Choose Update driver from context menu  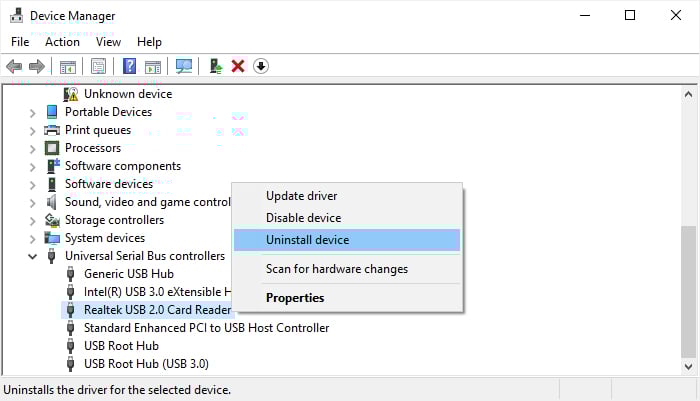click(347, 196)
